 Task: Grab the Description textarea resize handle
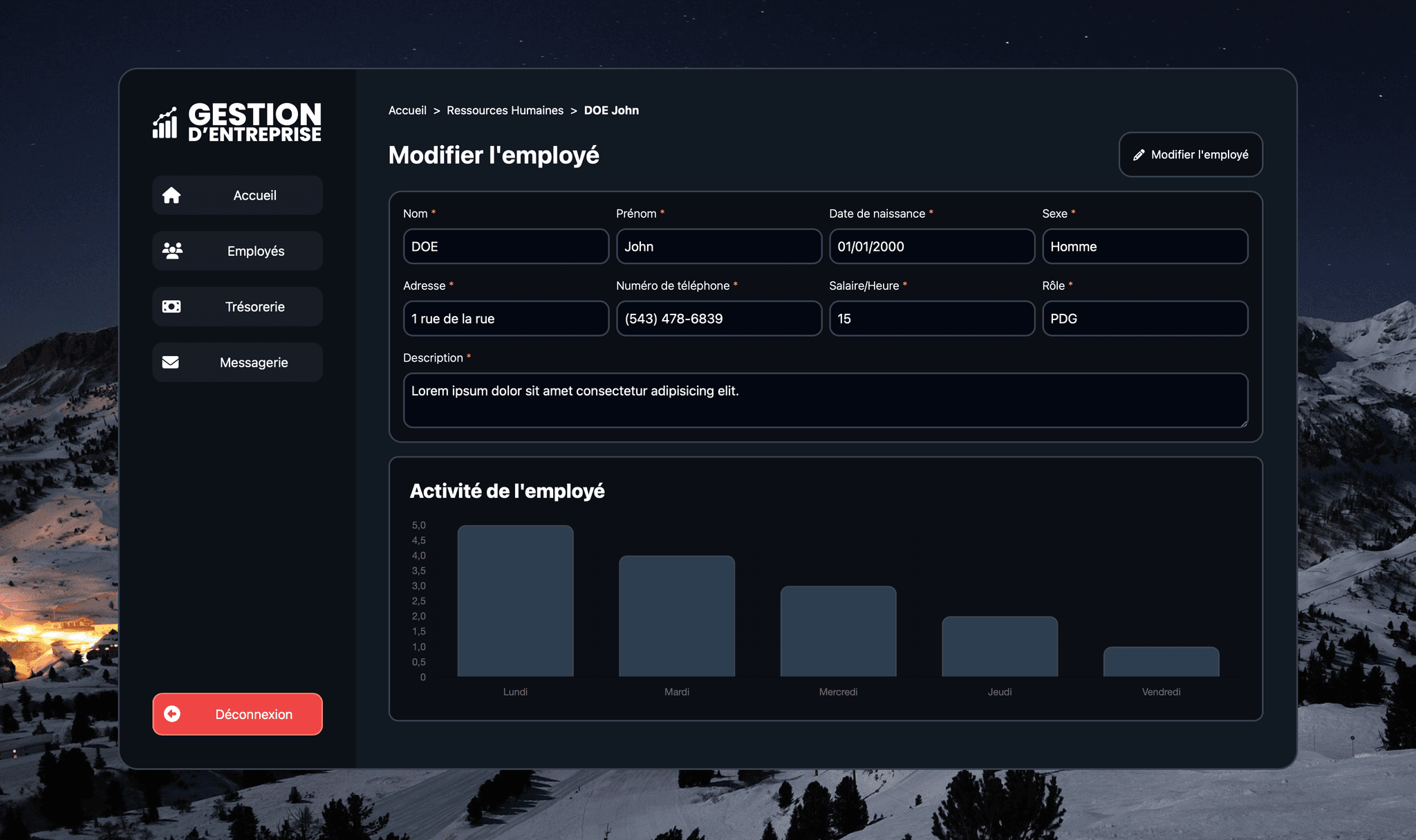click(x=1244, y=423)
